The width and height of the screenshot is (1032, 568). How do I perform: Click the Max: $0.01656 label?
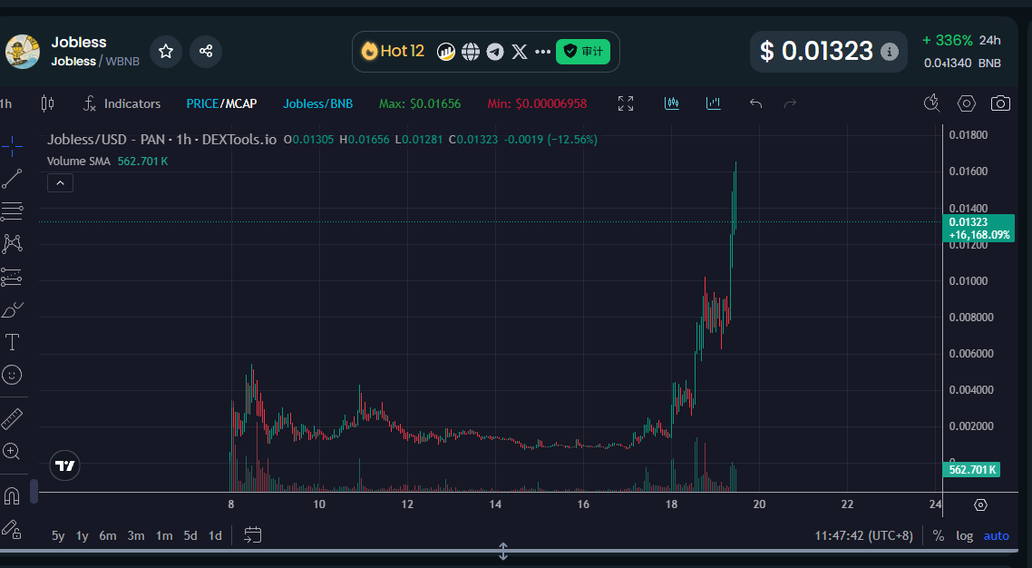coord(420,103)
